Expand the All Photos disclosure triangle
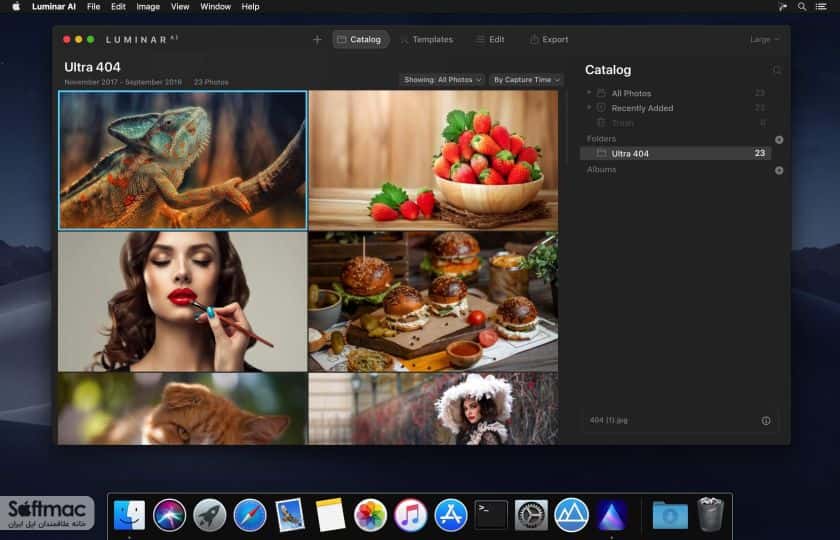The width and height of the screenshot is (840, 540). click(589, 93)
